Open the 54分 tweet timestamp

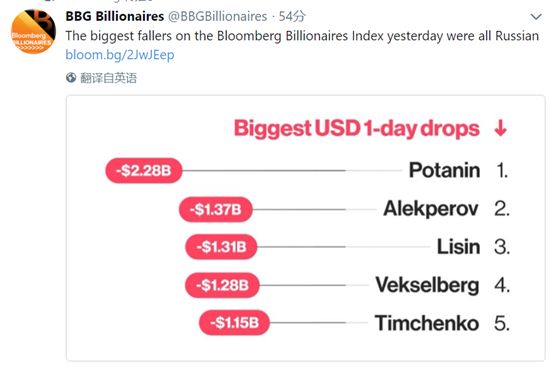point(291,16)
